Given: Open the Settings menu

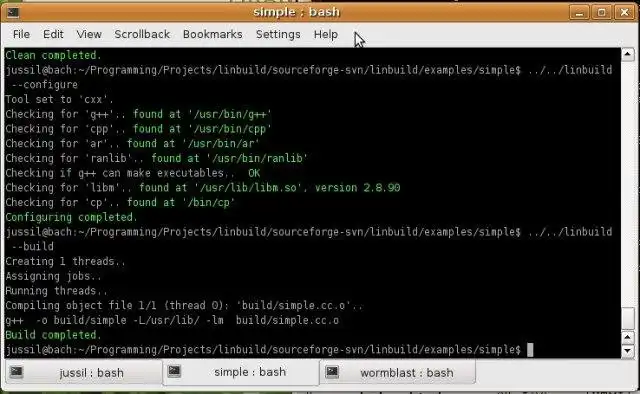Looking at the screenshot, I should (278, 34).
